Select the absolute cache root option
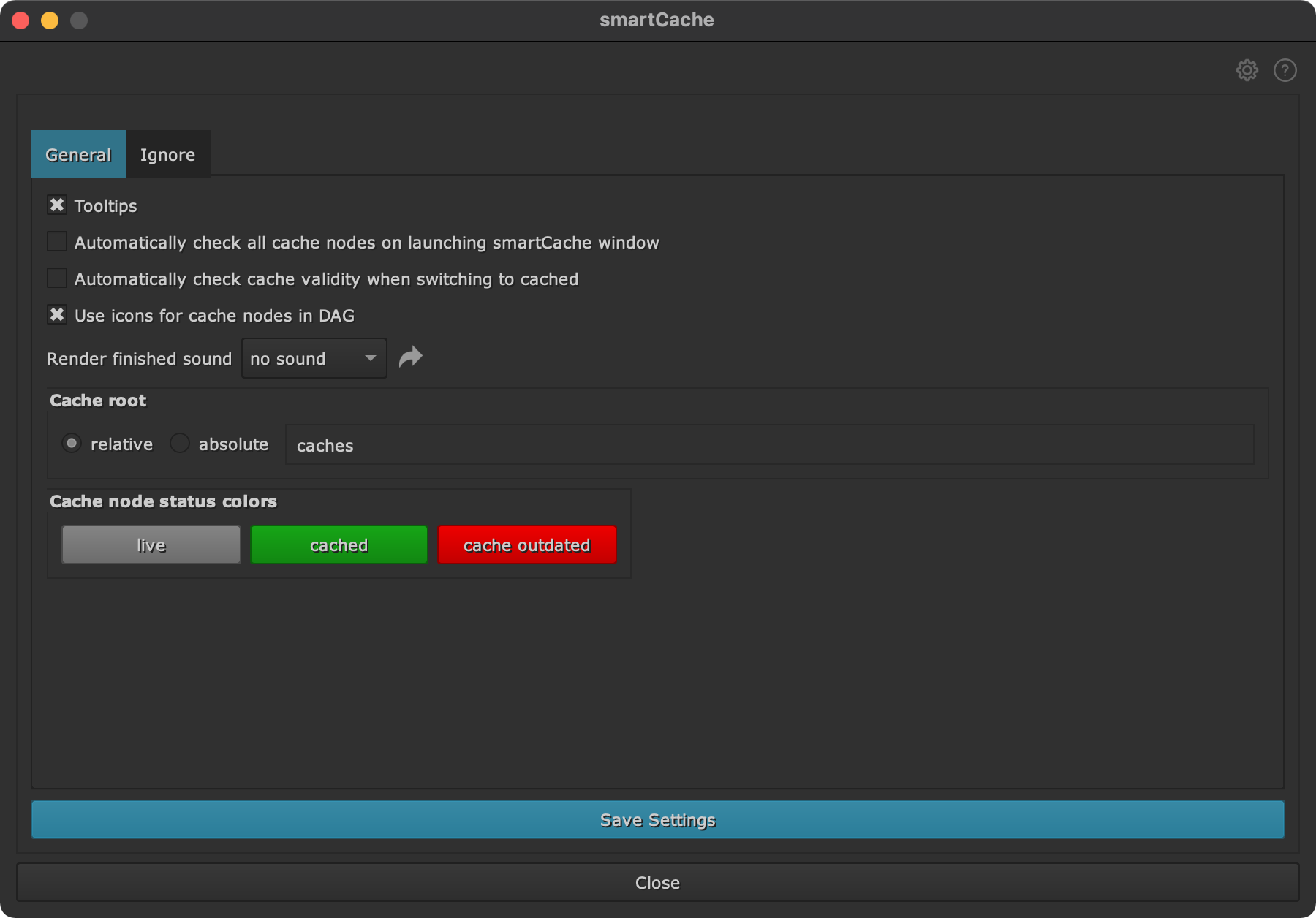The height and width of the screenshot is (918, 1316). (180, 444)
